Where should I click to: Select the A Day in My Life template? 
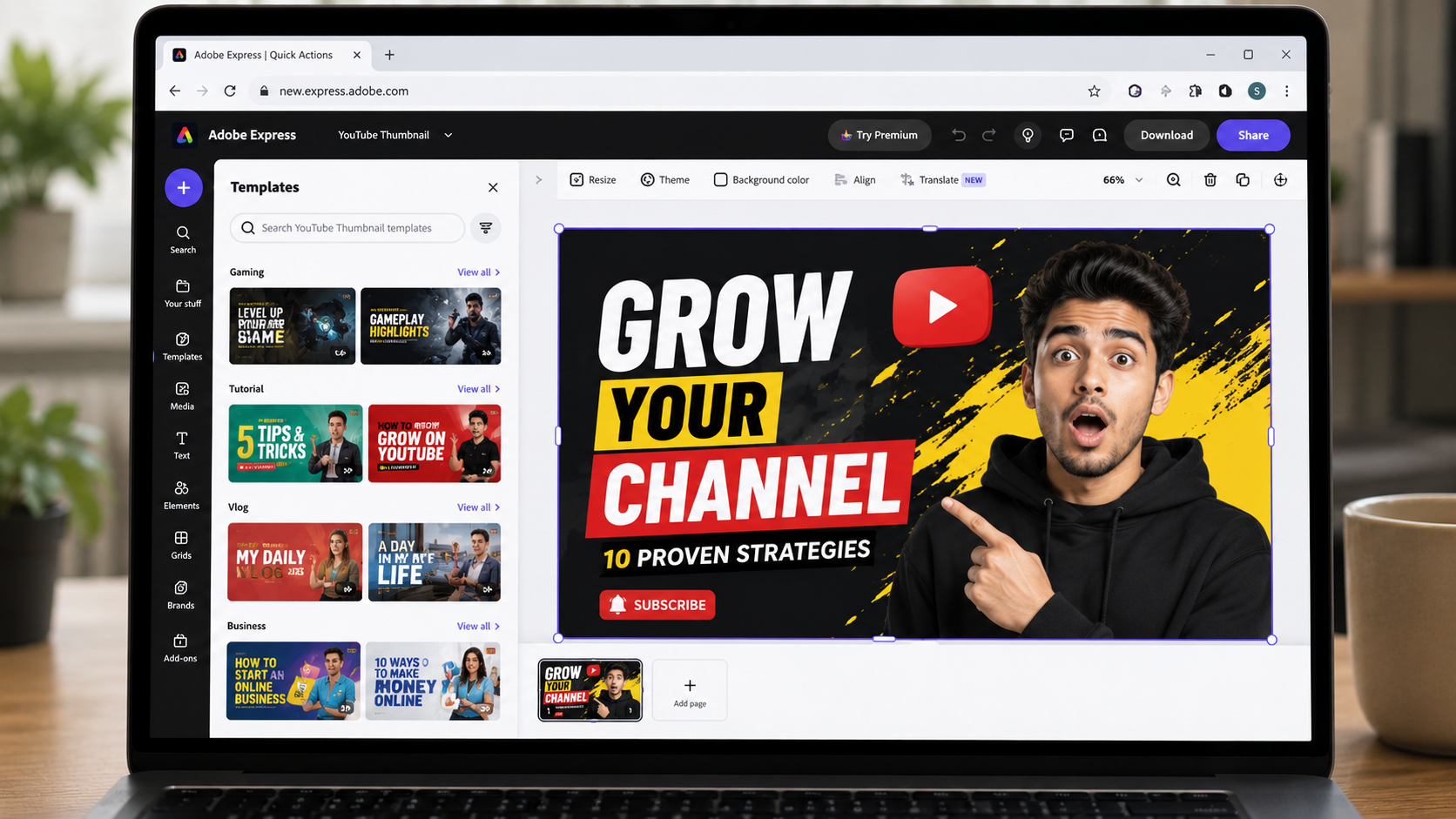pos(435,562)
